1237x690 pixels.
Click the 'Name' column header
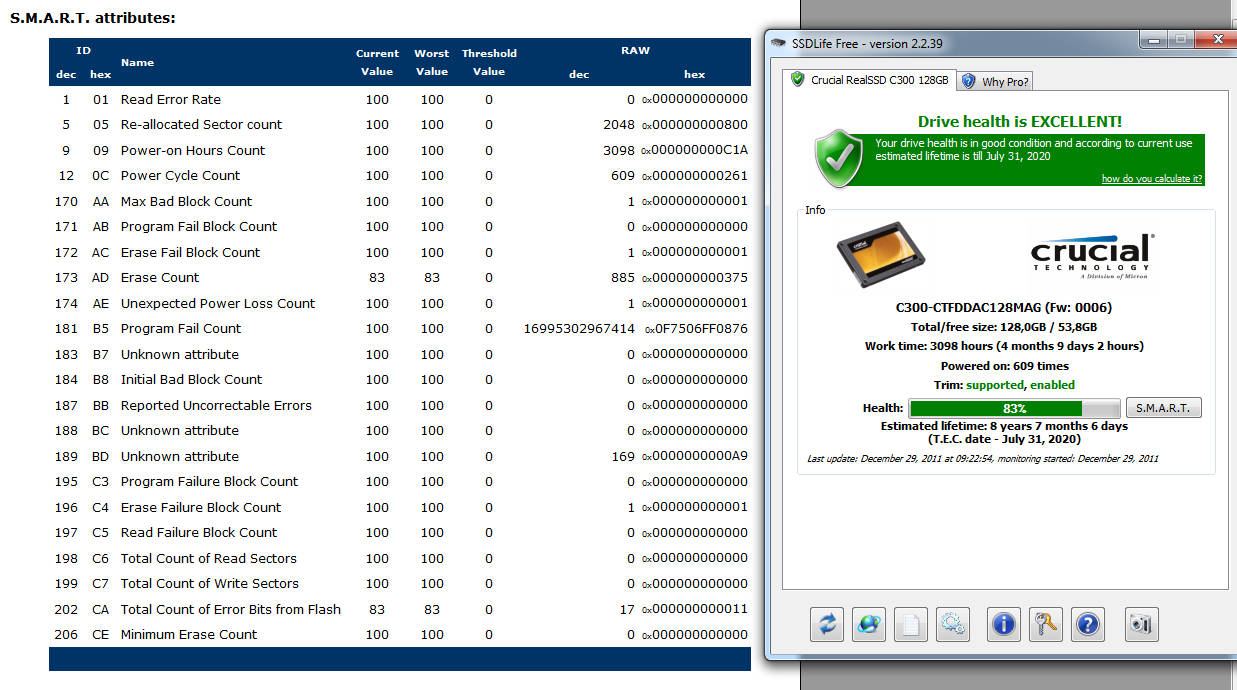137,62
